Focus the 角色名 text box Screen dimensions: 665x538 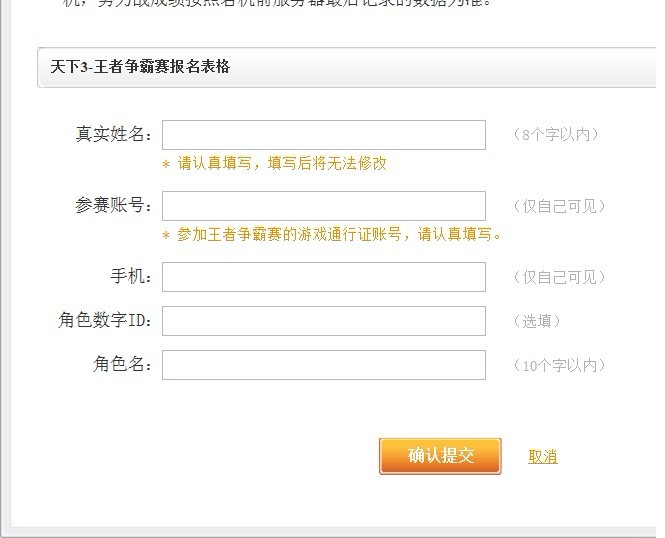323,365
